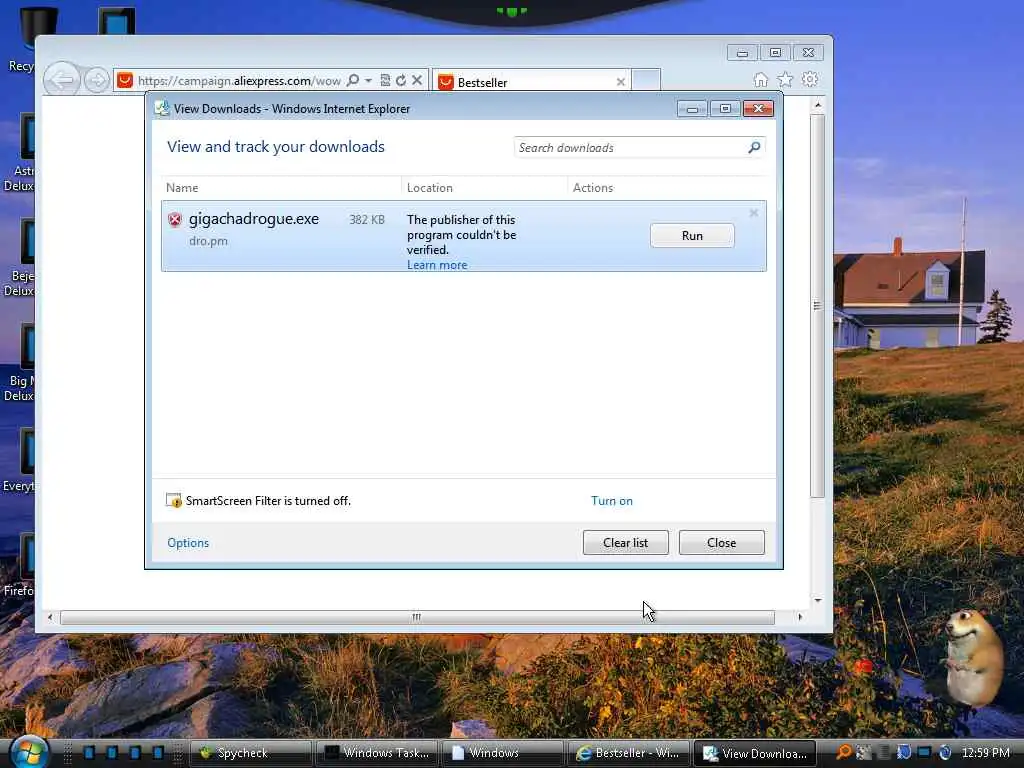This screenshot has height=768, width=1024.
Task: Go back in Internet Explorer
Action: tap(62, 80)
